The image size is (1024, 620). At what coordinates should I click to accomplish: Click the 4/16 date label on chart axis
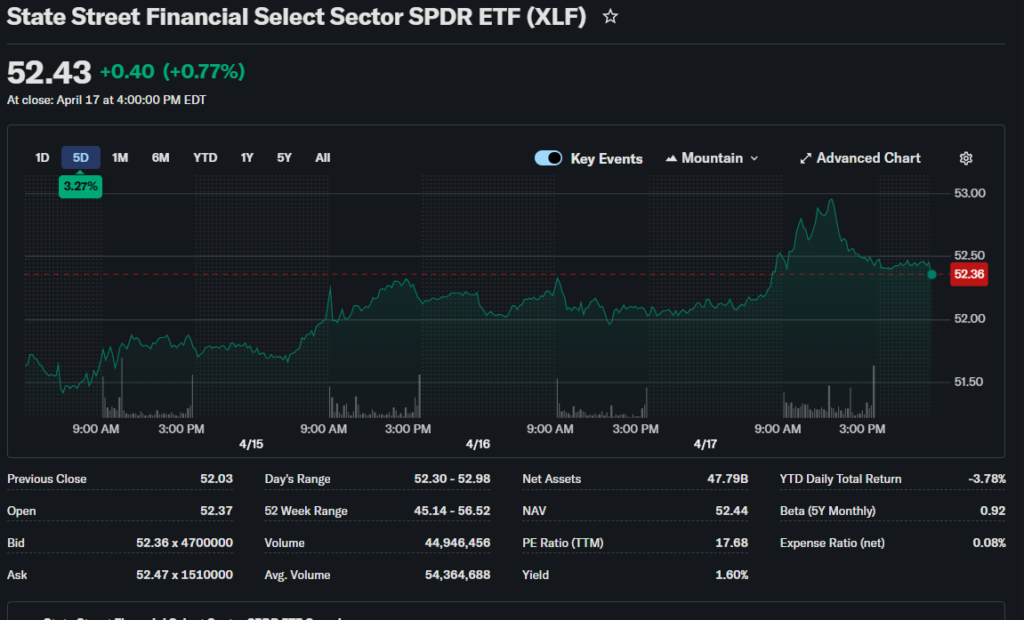tap(478, 443)
